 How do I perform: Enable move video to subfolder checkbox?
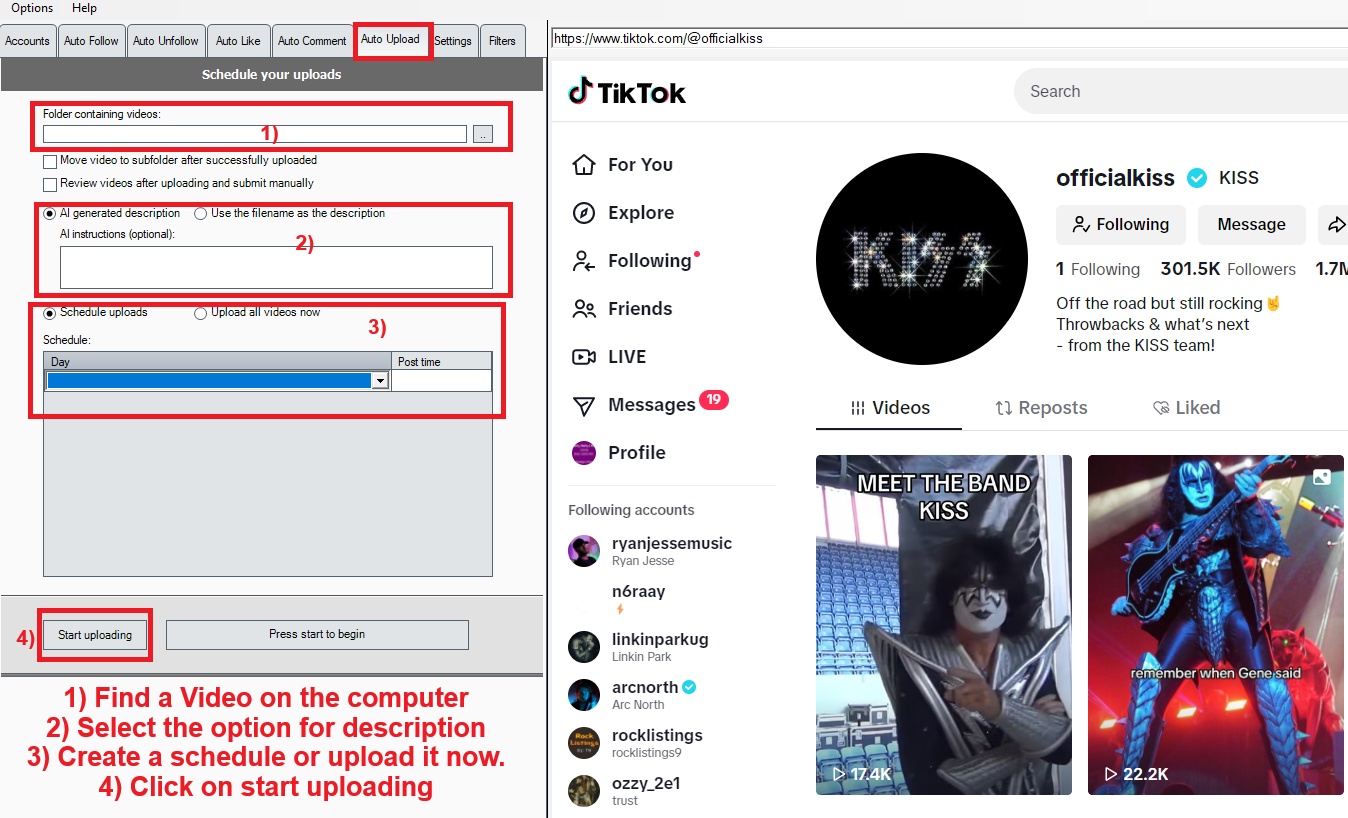click(x=50, y=161)
